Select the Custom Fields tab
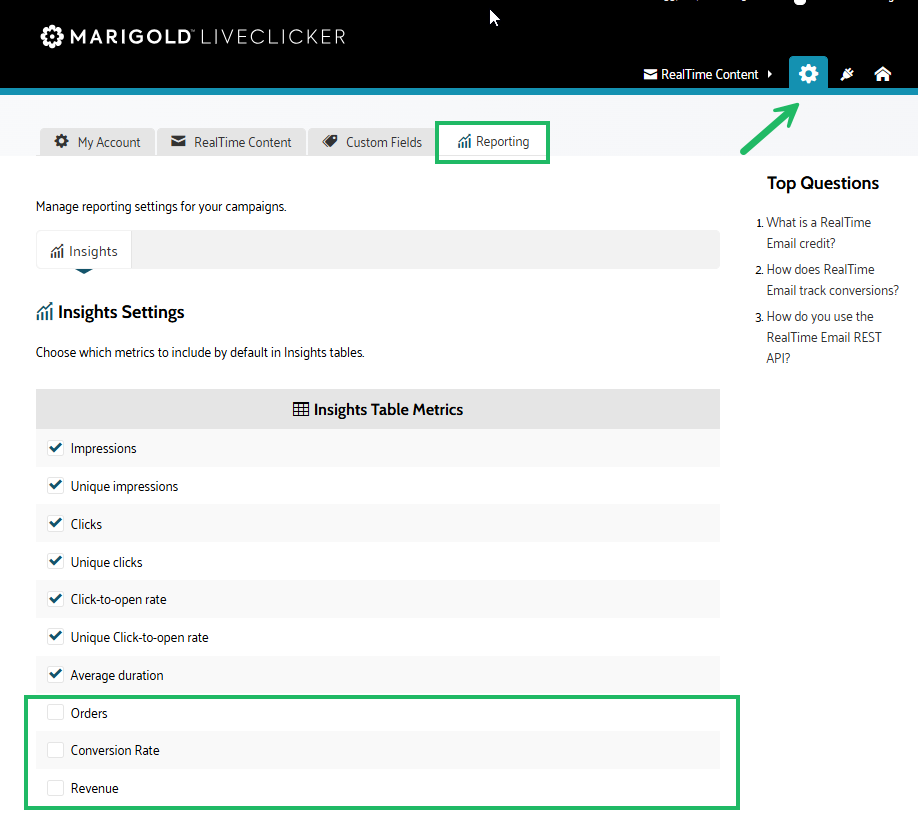 coord(372,142)
